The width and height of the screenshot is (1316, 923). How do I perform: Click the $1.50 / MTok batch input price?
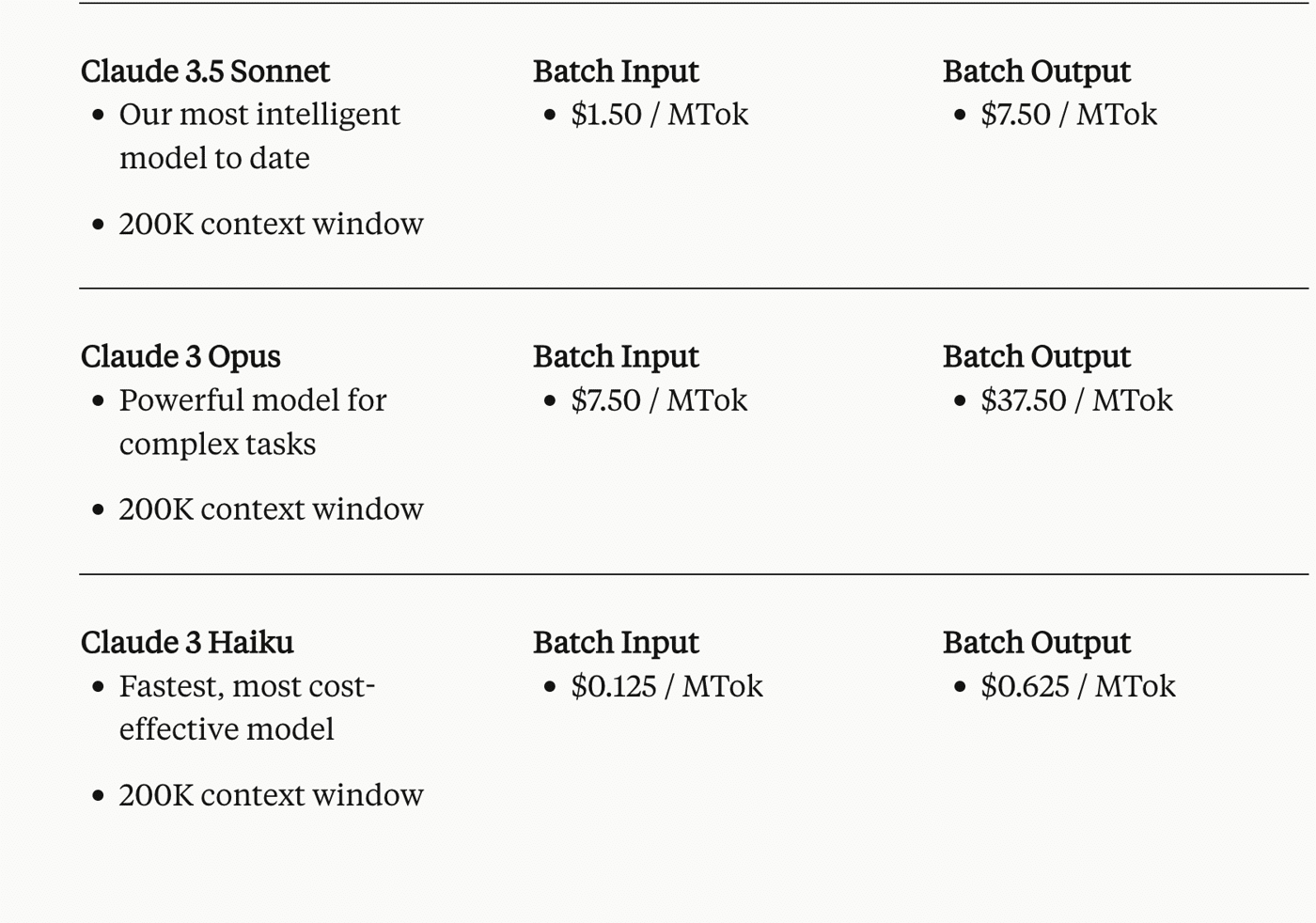tap(660, 115)
